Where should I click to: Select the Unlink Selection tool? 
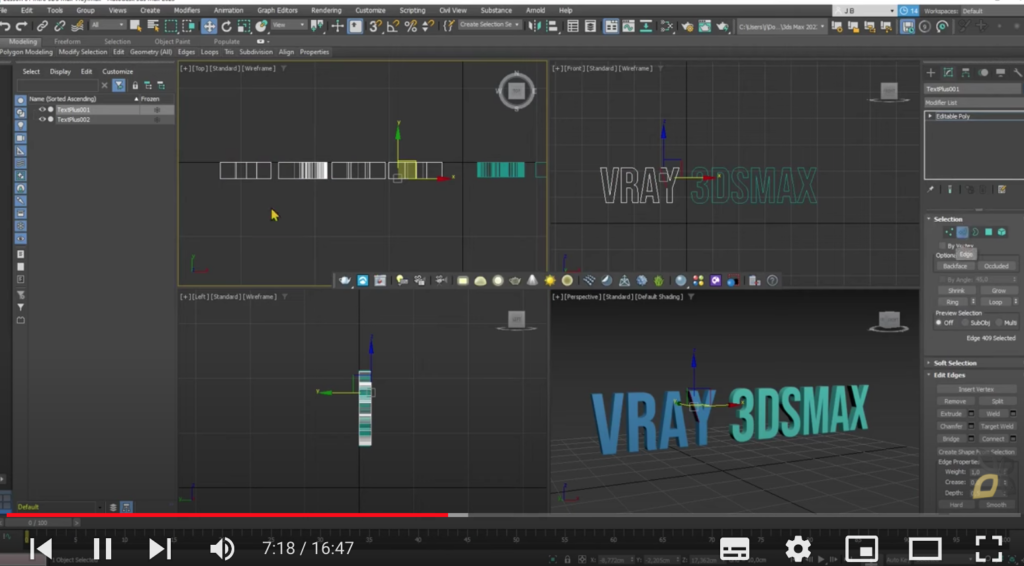tap(59, 26)
